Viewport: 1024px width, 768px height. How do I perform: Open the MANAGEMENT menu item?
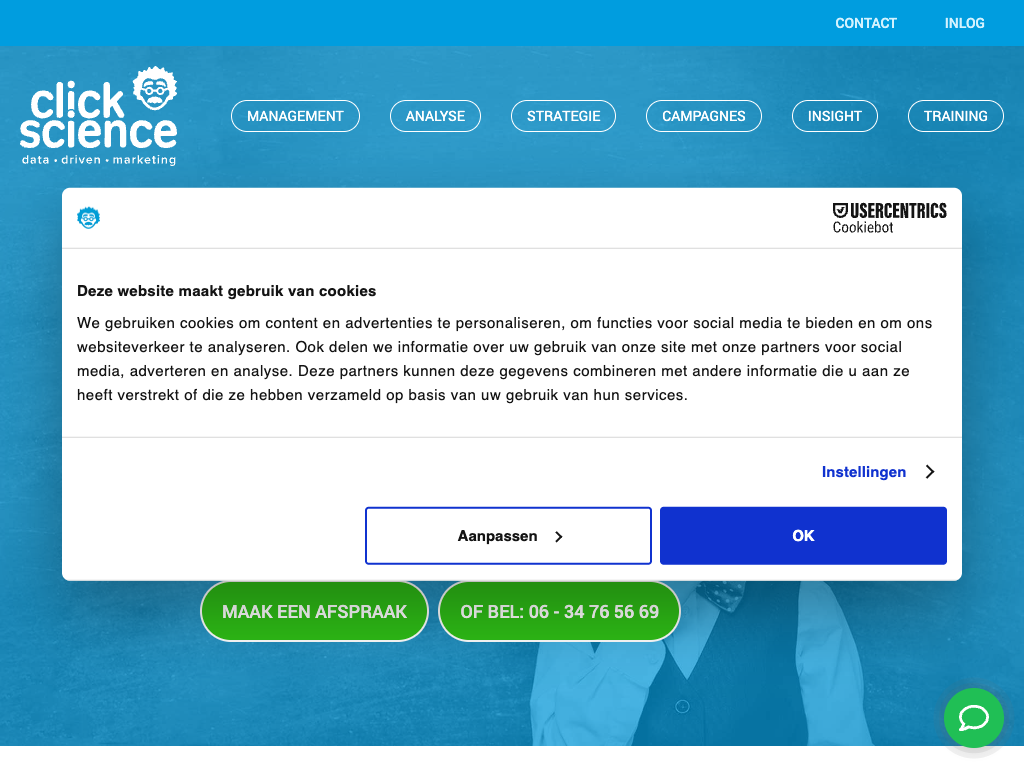pyautogui.click(x=295, y=116)
